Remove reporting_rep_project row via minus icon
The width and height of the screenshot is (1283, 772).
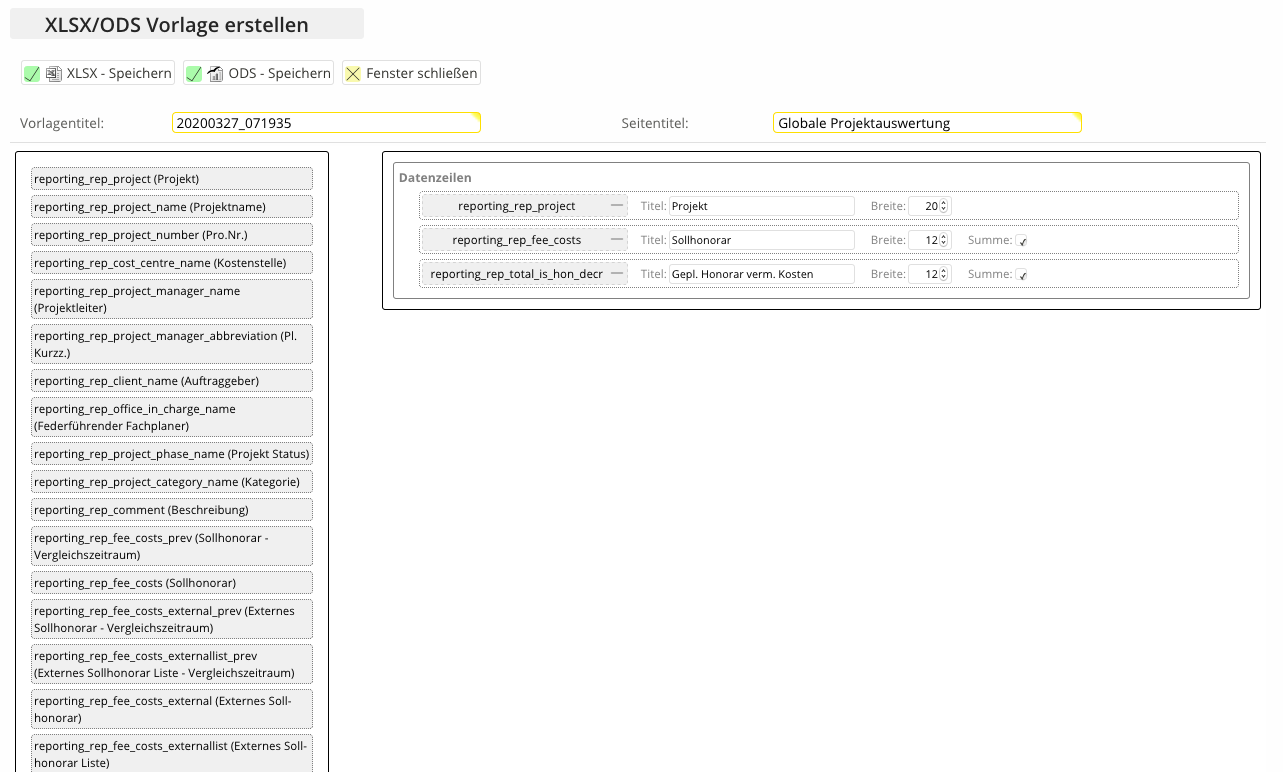618,206
